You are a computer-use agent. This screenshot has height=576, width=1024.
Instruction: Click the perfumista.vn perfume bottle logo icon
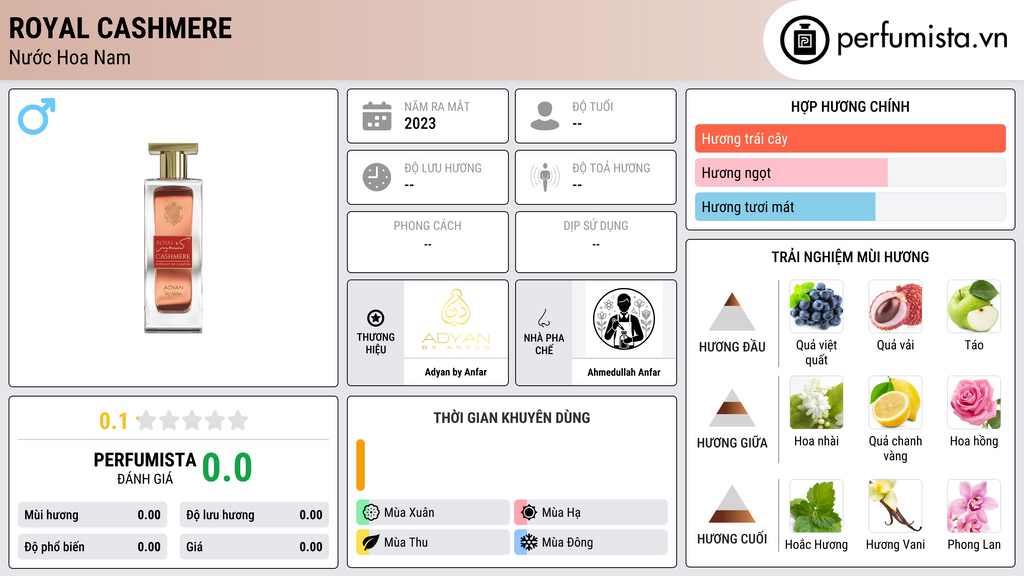[805, 40]
